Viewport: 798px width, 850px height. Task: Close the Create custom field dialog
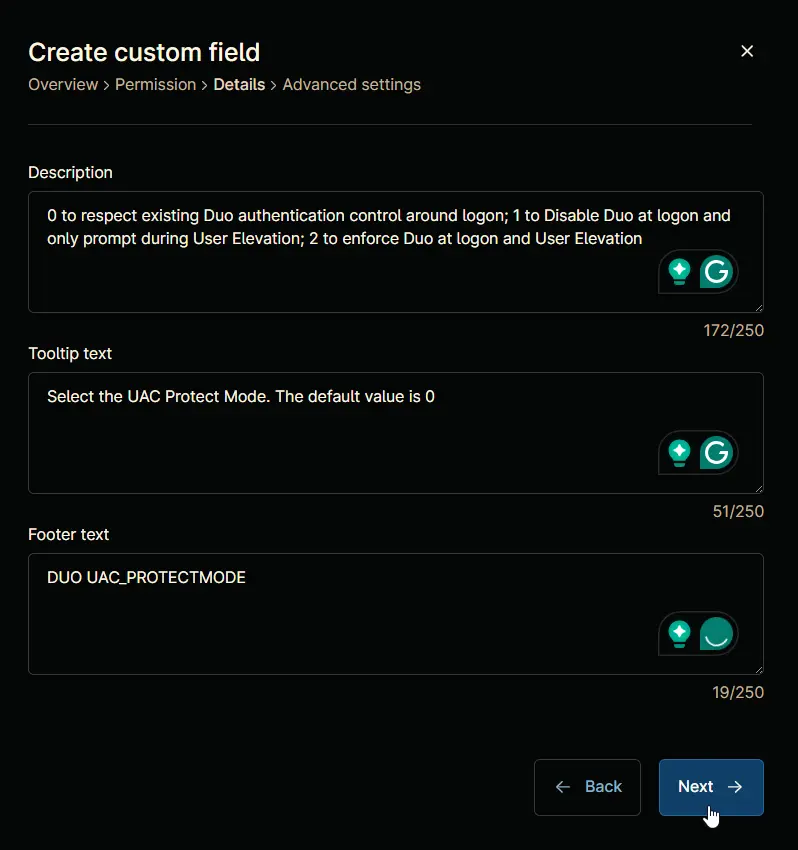coord(747,51)
